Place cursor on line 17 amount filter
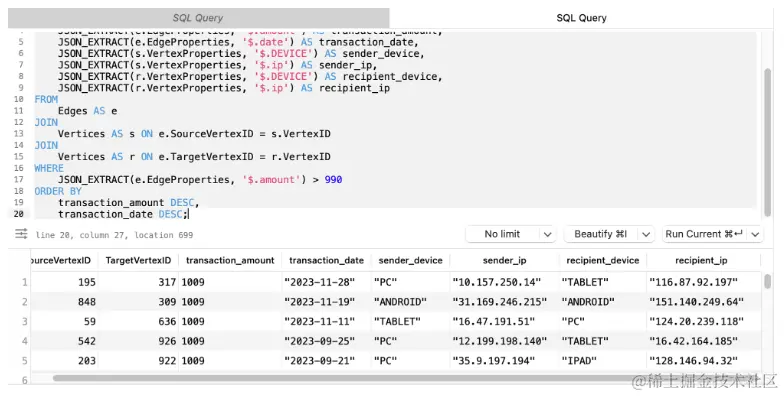This screenshot has height=396, width=784. click(x=200, y=180)
